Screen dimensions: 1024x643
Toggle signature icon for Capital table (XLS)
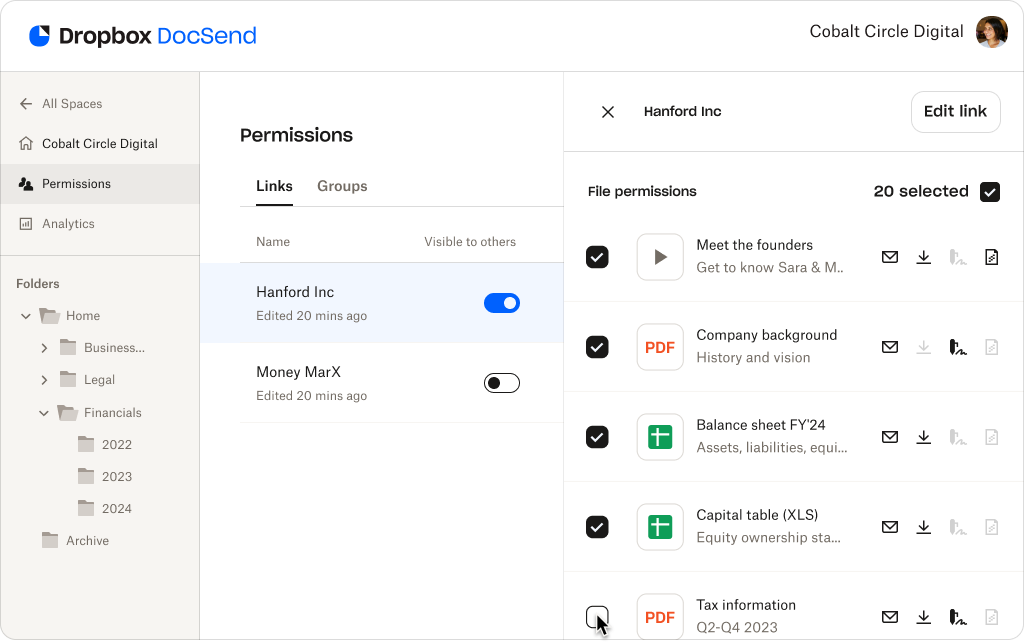click(957, 527)
